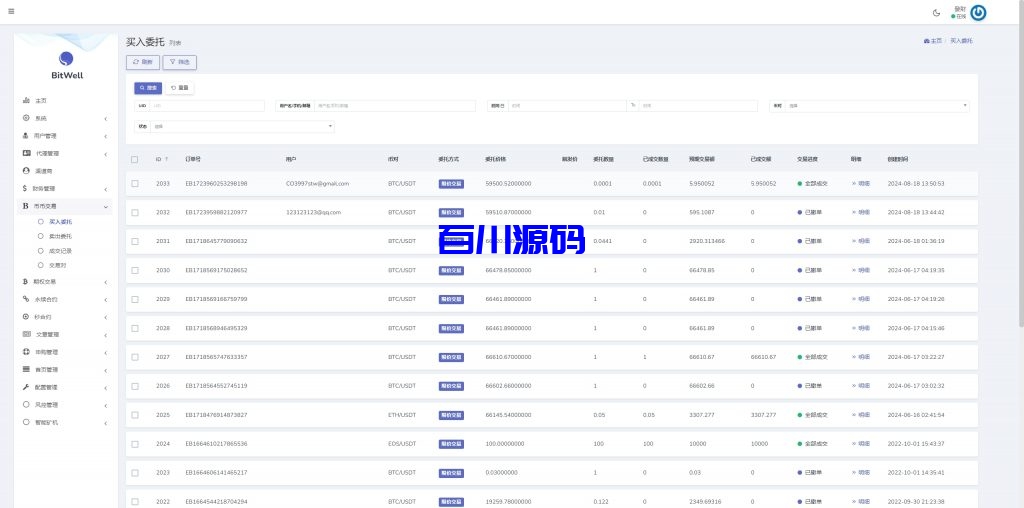
Task: Sort the table by ID arrow icon
Action: coord(166,159)
